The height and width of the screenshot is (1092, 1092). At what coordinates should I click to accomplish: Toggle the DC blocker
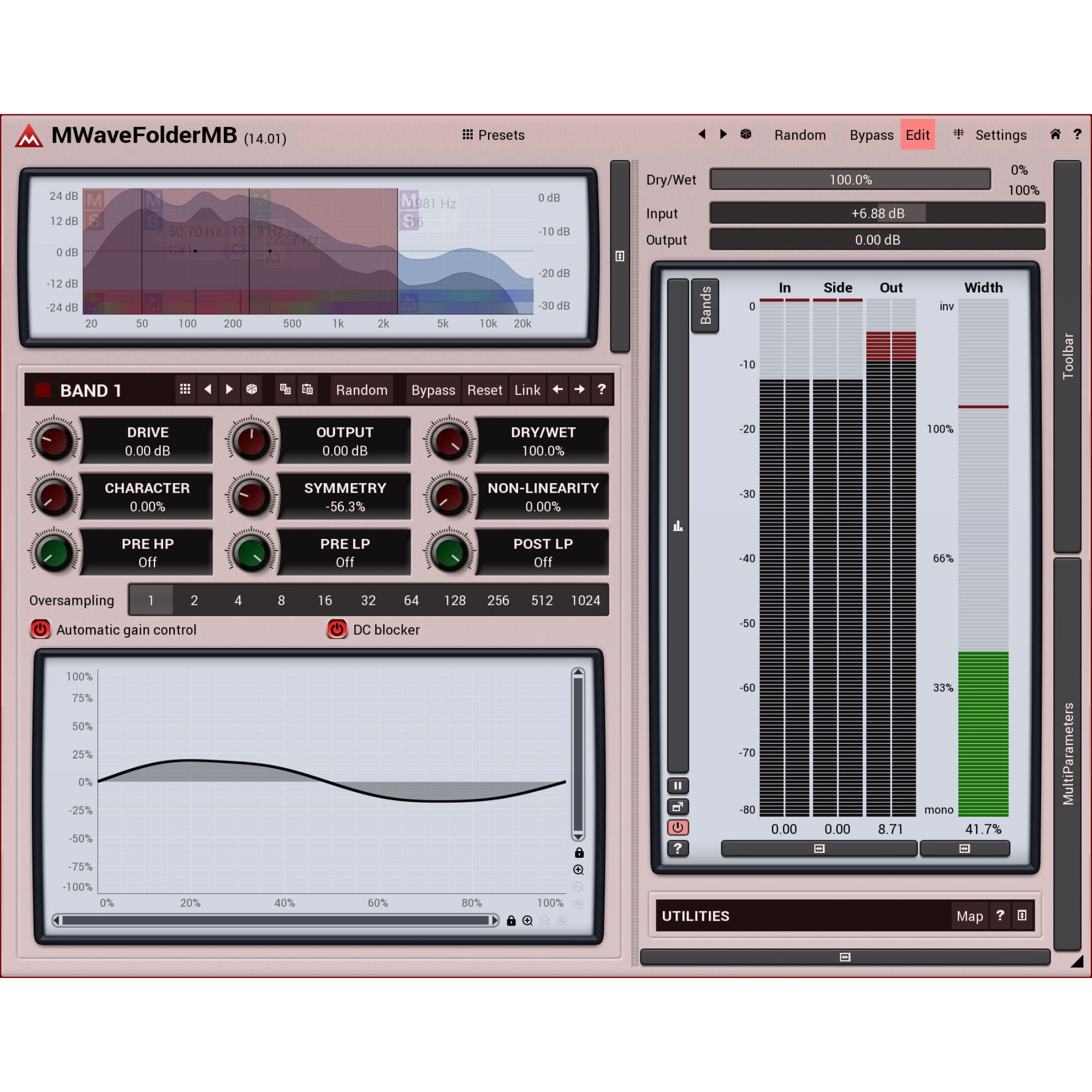click(337, 629)
